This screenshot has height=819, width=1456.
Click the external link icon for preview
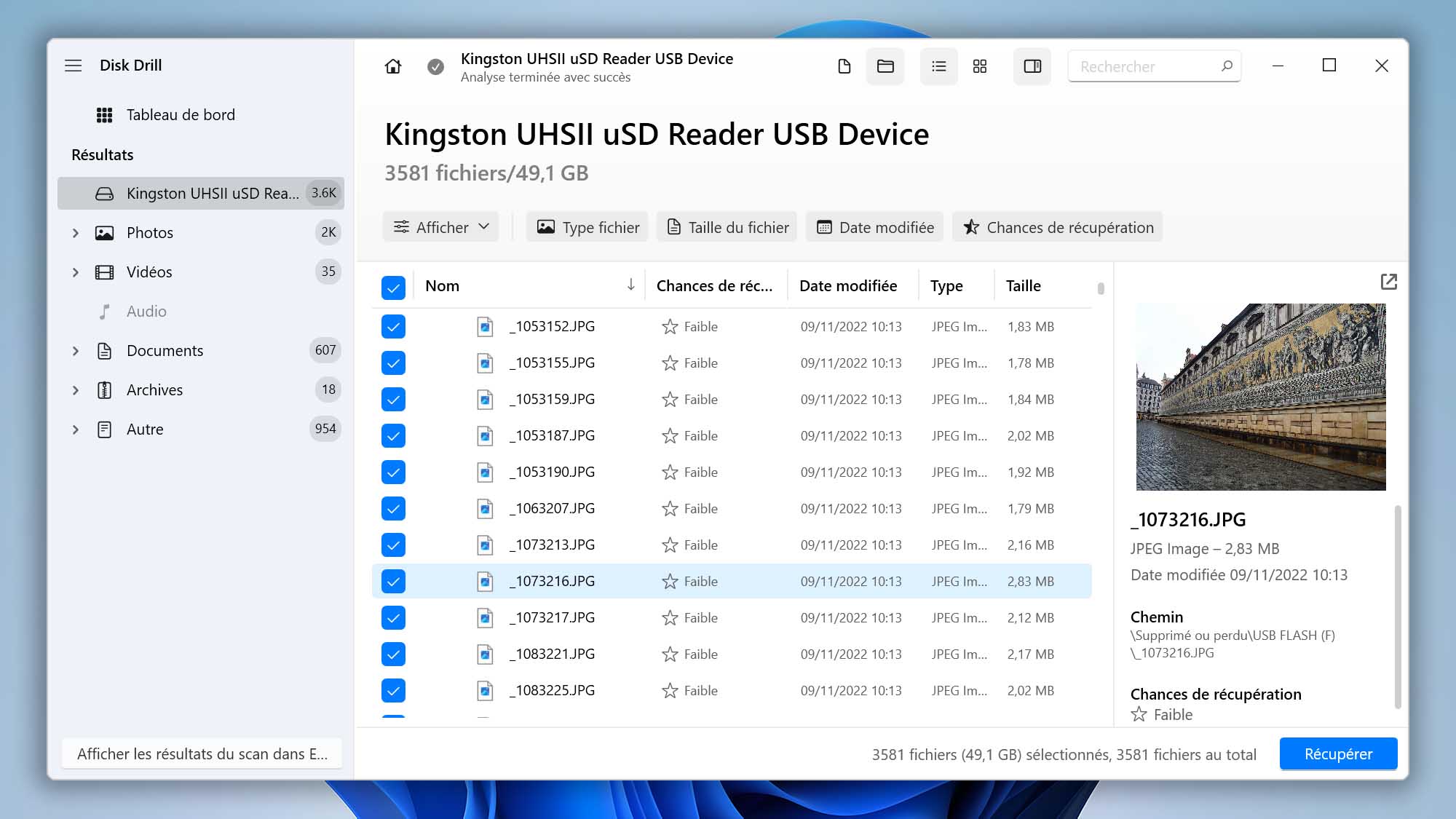[1389, 281]
